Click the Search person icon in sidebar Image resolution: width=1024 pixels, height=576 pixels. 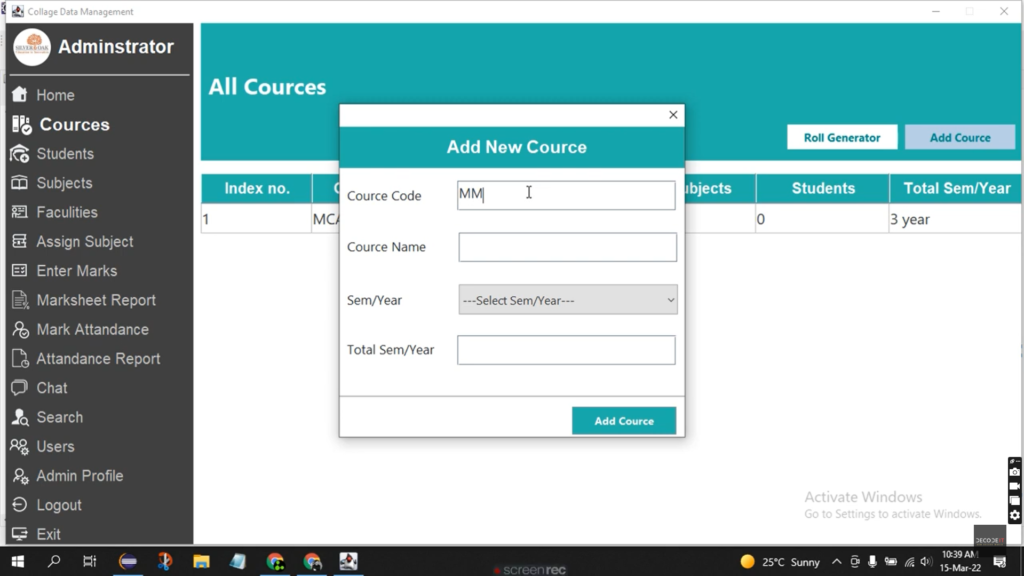[x=20, y=417]
